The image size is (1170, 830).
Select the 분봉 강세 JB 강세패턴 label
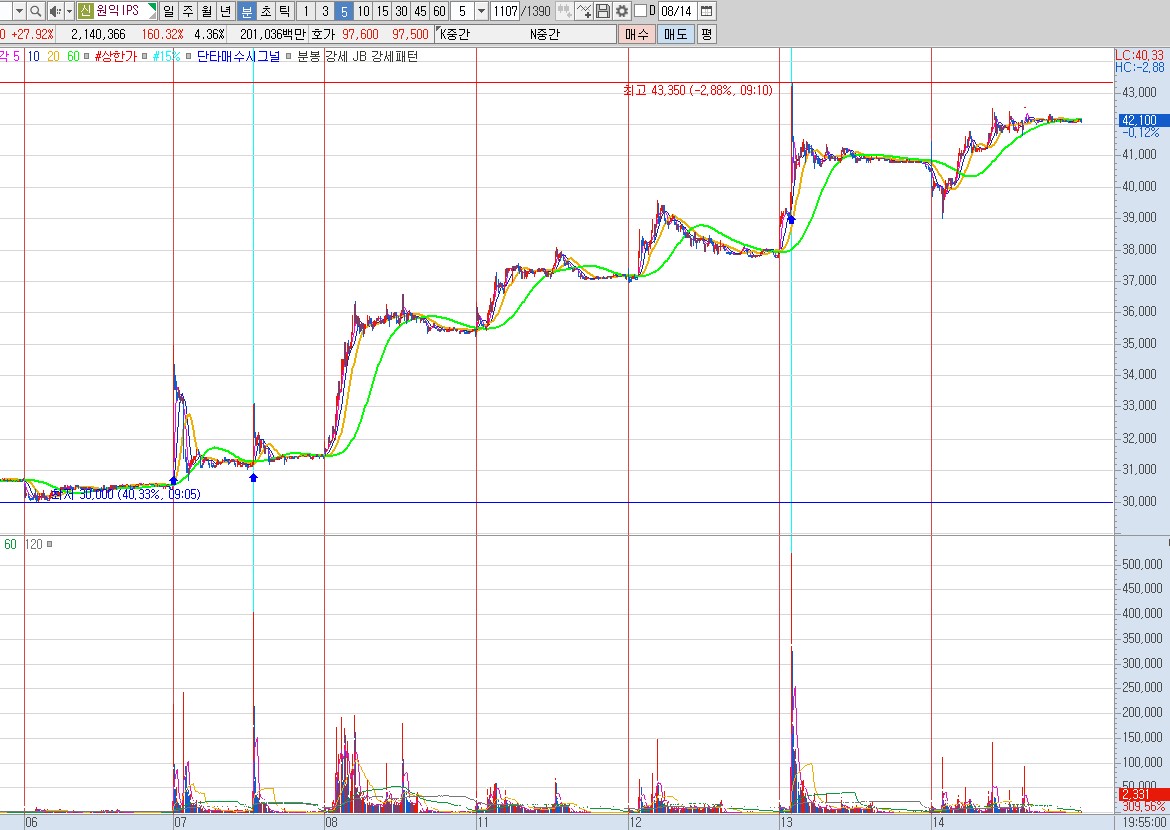pyautogui.click(x=357, y=56)
